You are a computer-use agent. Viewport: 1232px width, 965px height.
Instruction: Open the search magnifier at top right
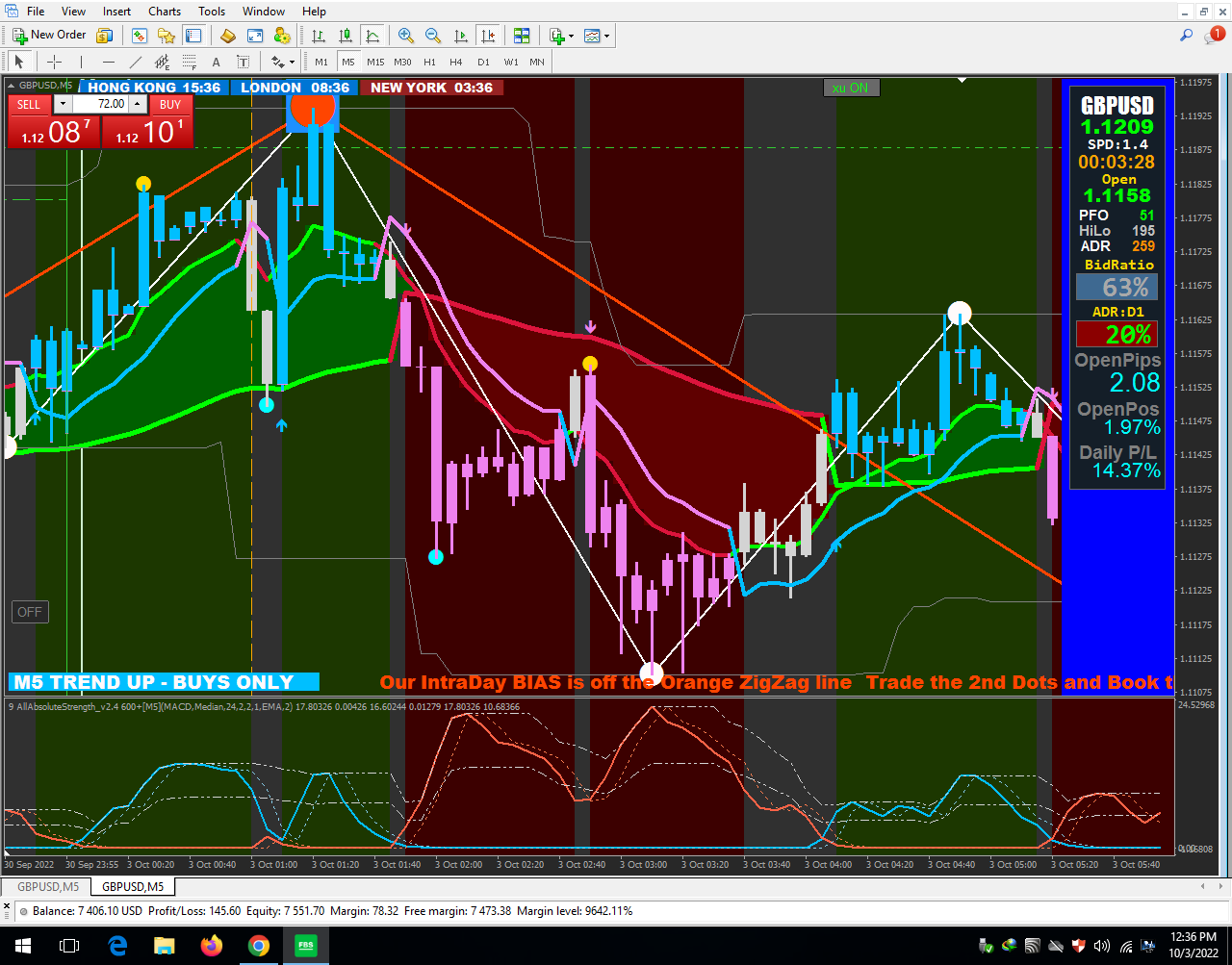[x=1187, y=35]
